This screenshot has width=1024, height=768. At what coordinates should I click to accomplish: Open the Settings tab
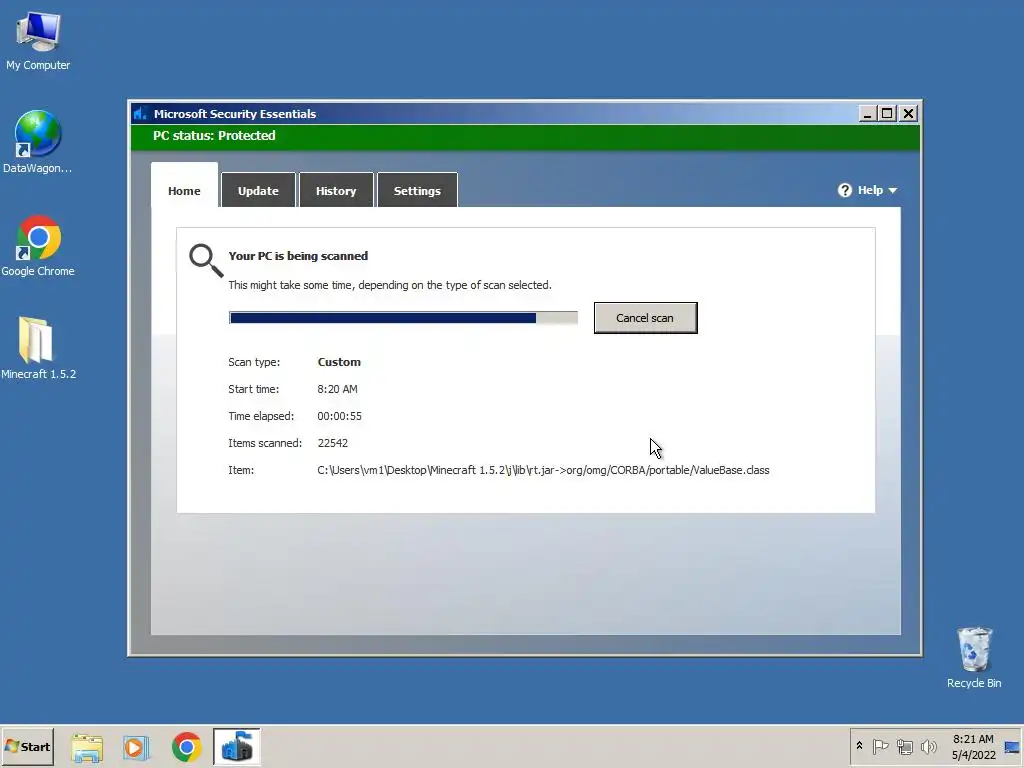coord(417,191)
